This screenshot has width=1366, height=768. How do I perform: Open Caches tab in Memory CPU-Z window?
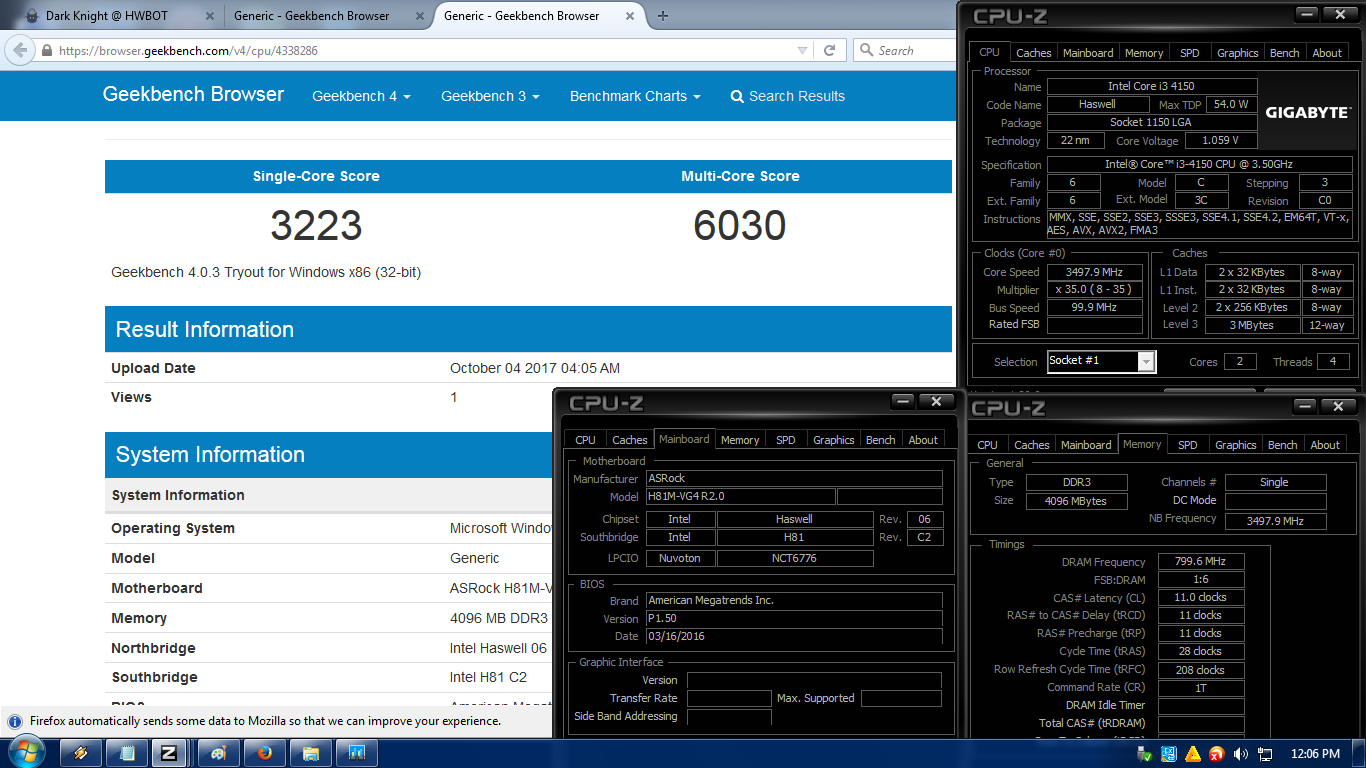(x=1032, y=445)
